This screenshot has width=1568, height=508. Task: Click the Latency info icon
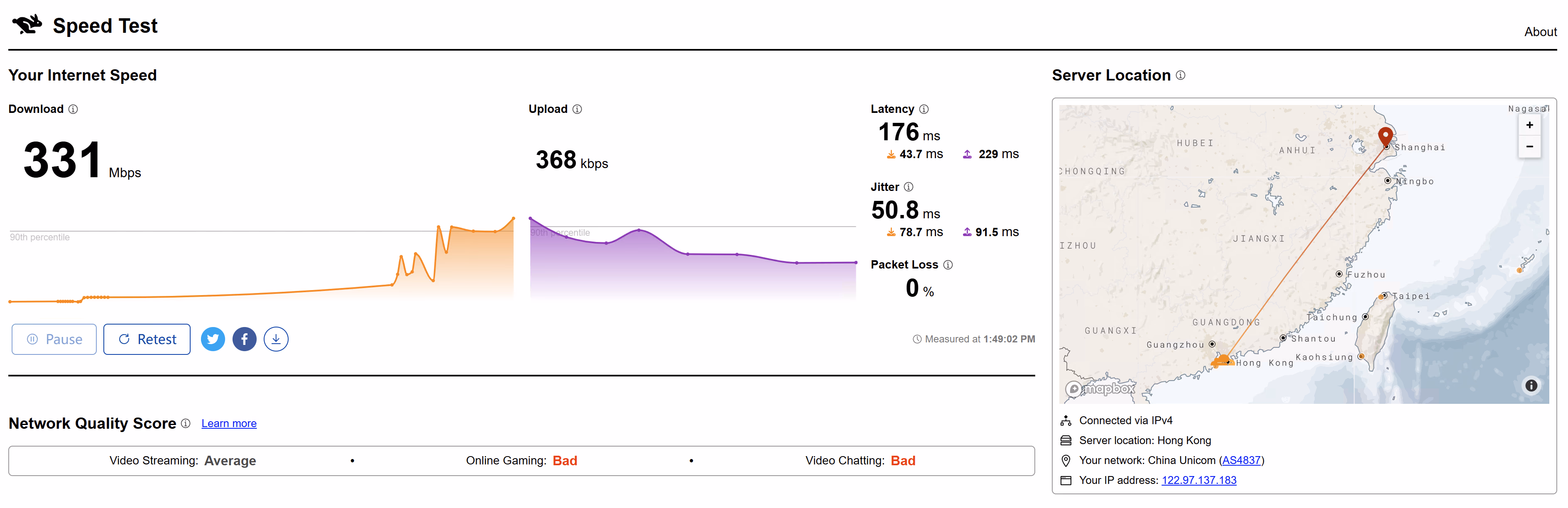[924, 109]
